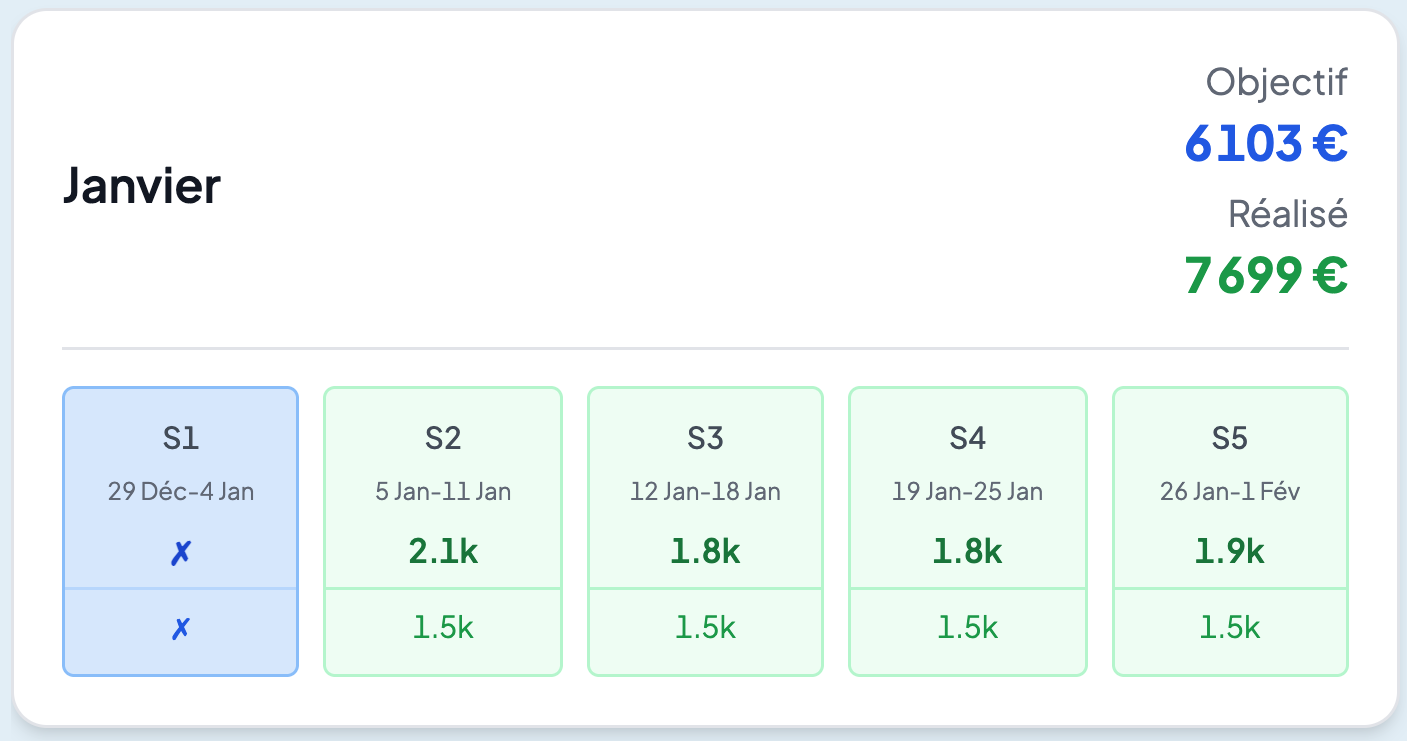
Task: Click the 1.8k value in S3
Action: (705, 552)
